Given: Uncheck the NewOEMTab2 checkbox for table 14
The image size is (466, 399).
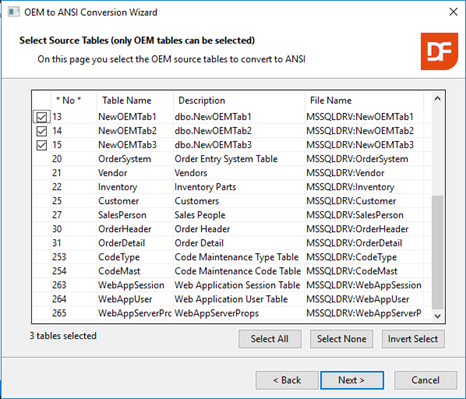Looking at the screenshot, I should [42, 131].
